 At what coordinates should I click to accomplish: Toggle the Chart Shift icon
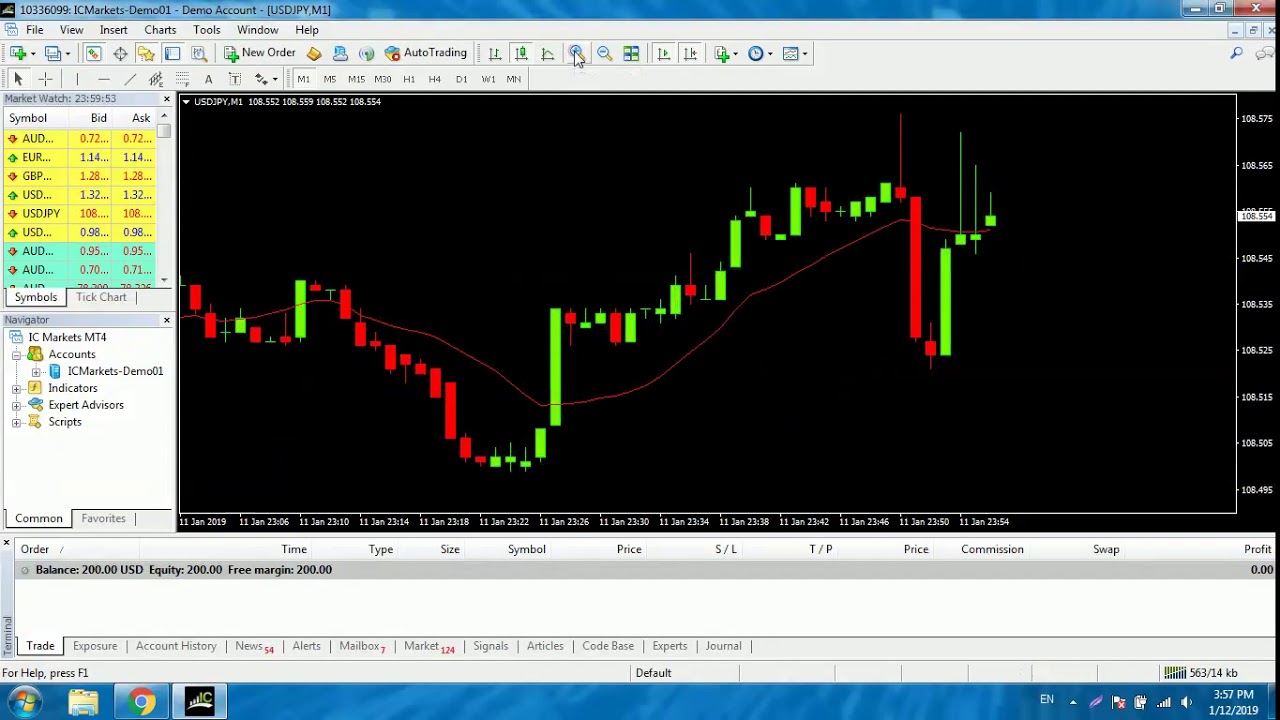(690, 53)
